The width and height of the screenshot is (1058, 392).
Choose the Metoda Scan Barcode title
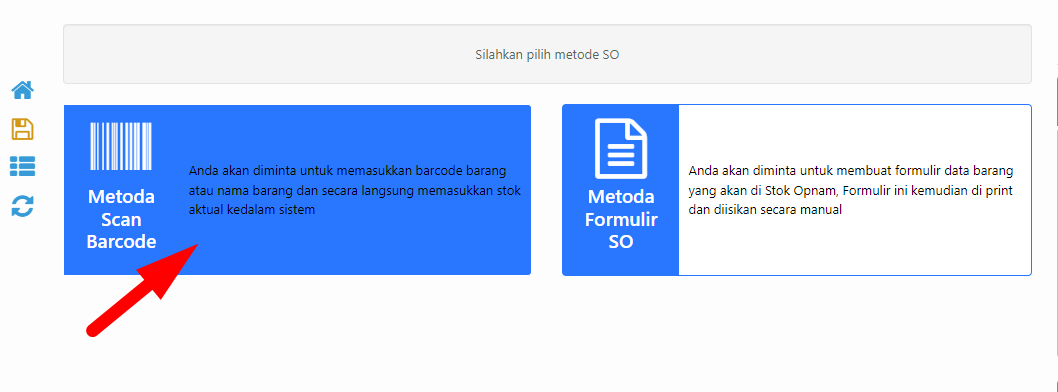[121, 219]
